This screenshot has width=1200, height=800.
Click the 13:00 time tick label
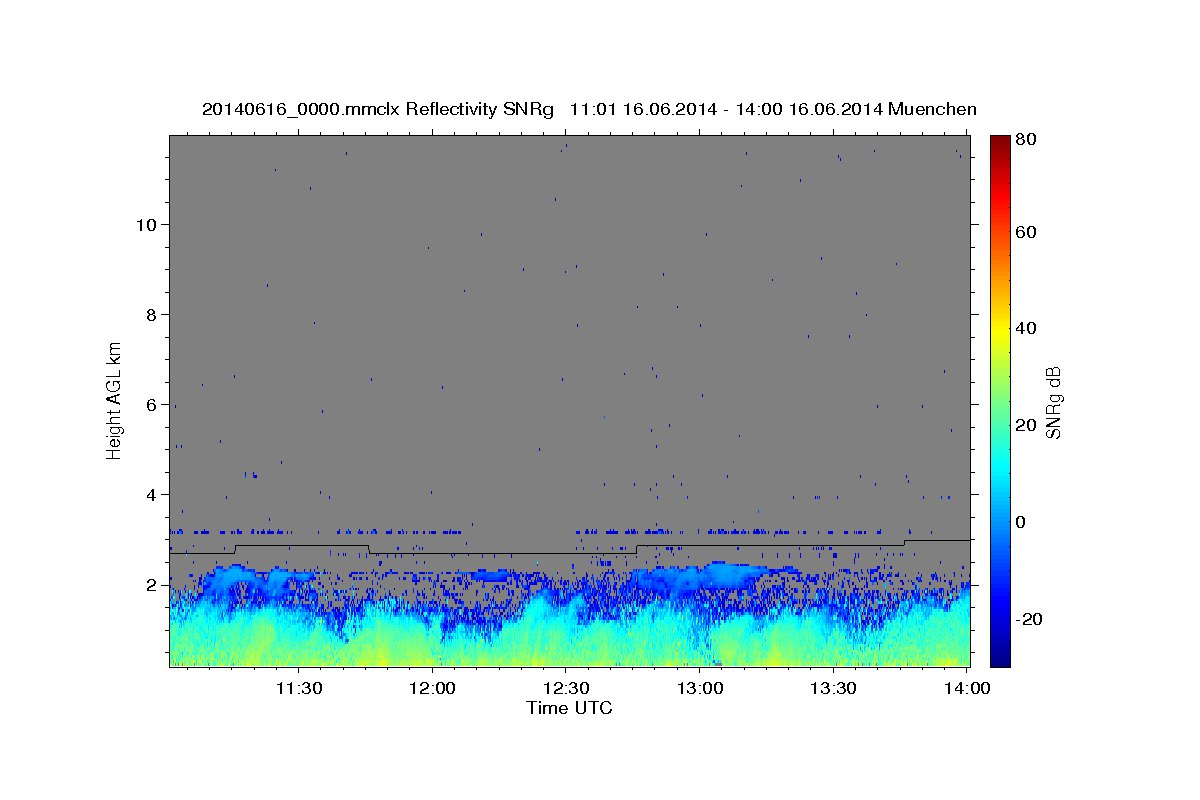pyautogui.click(x=700, y=688)
